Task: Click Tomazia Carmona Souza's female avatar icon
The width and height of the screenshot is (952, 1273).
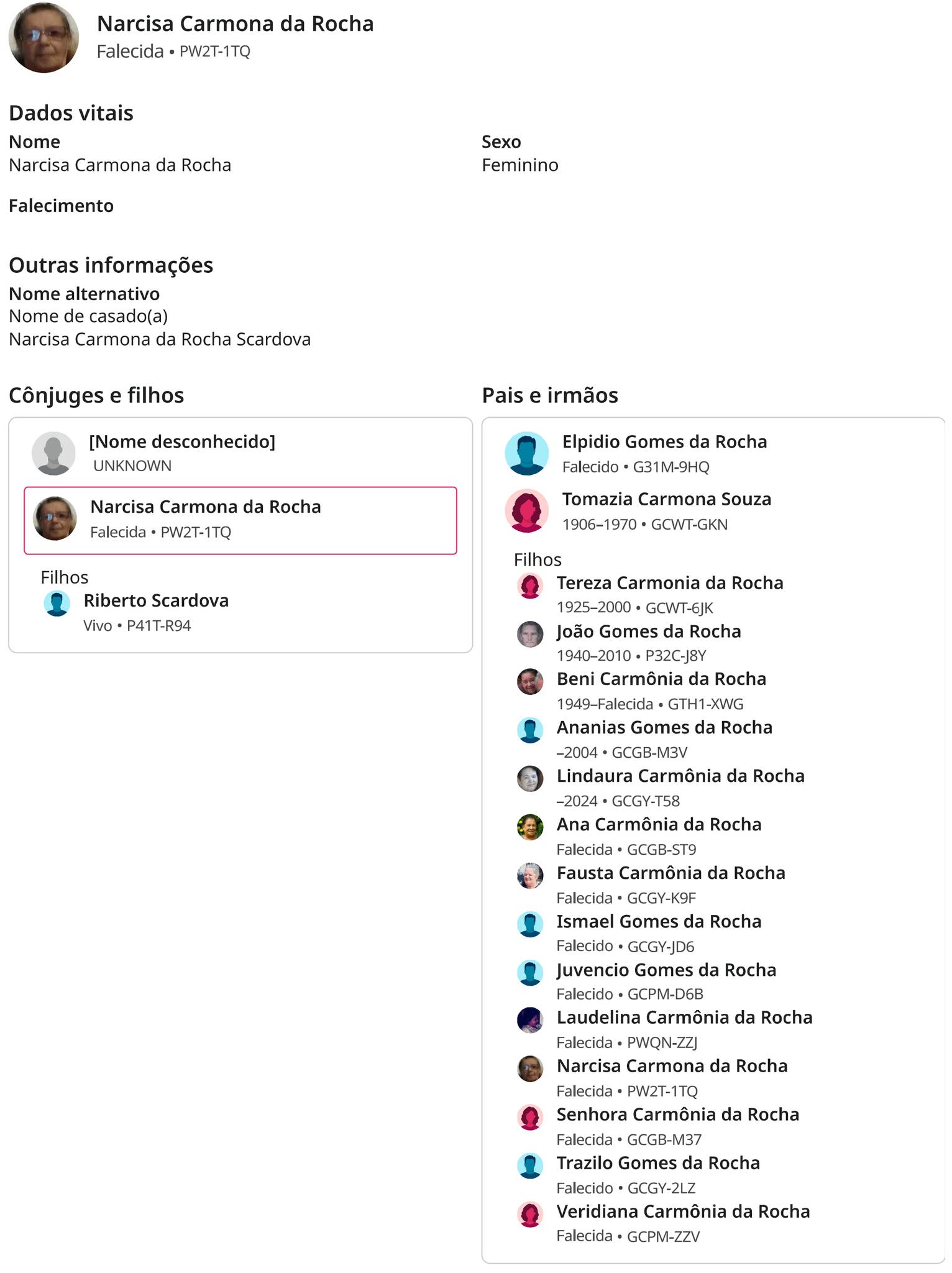Action: click(526, 511)
